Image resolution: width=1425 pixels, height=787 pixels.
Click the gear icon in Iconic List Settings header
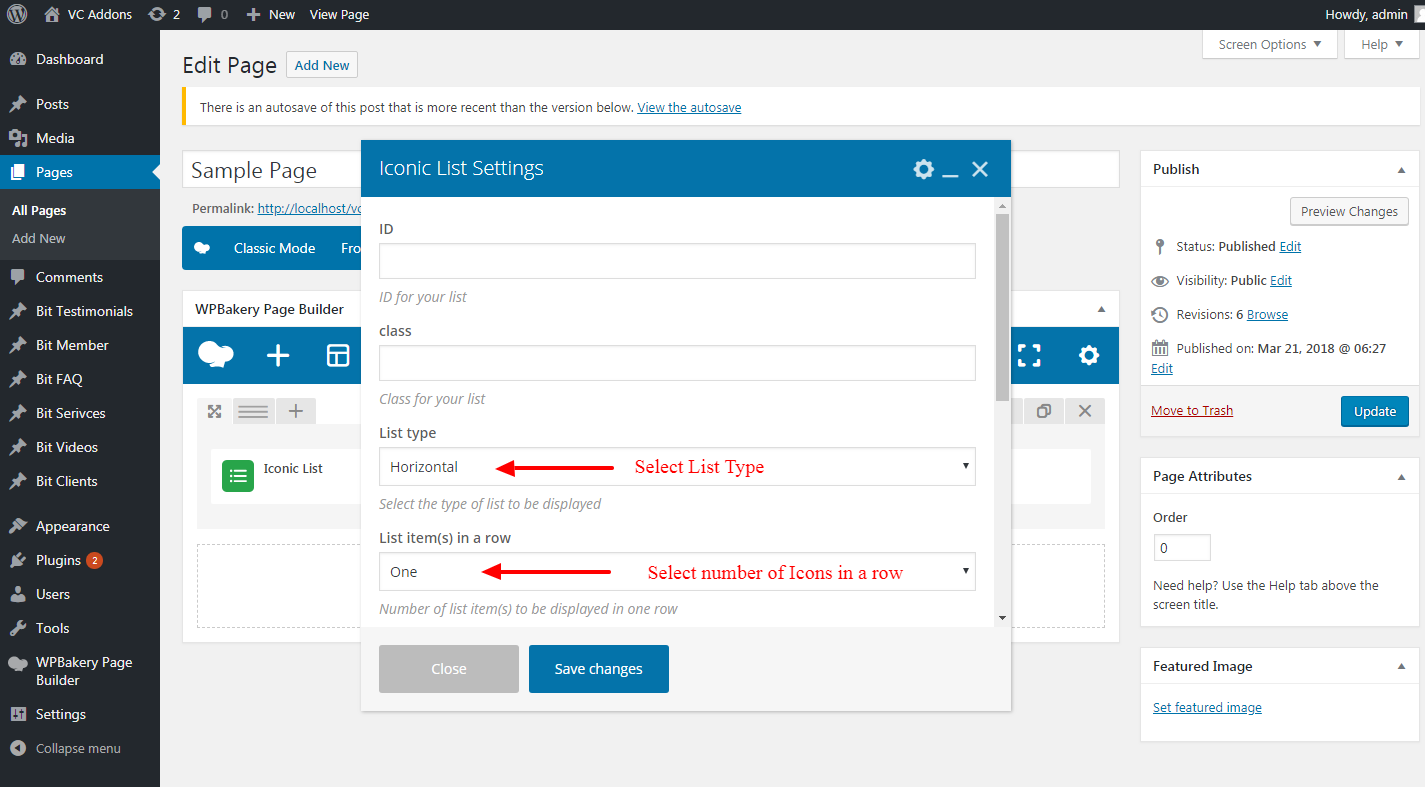(x=923, y=169)
